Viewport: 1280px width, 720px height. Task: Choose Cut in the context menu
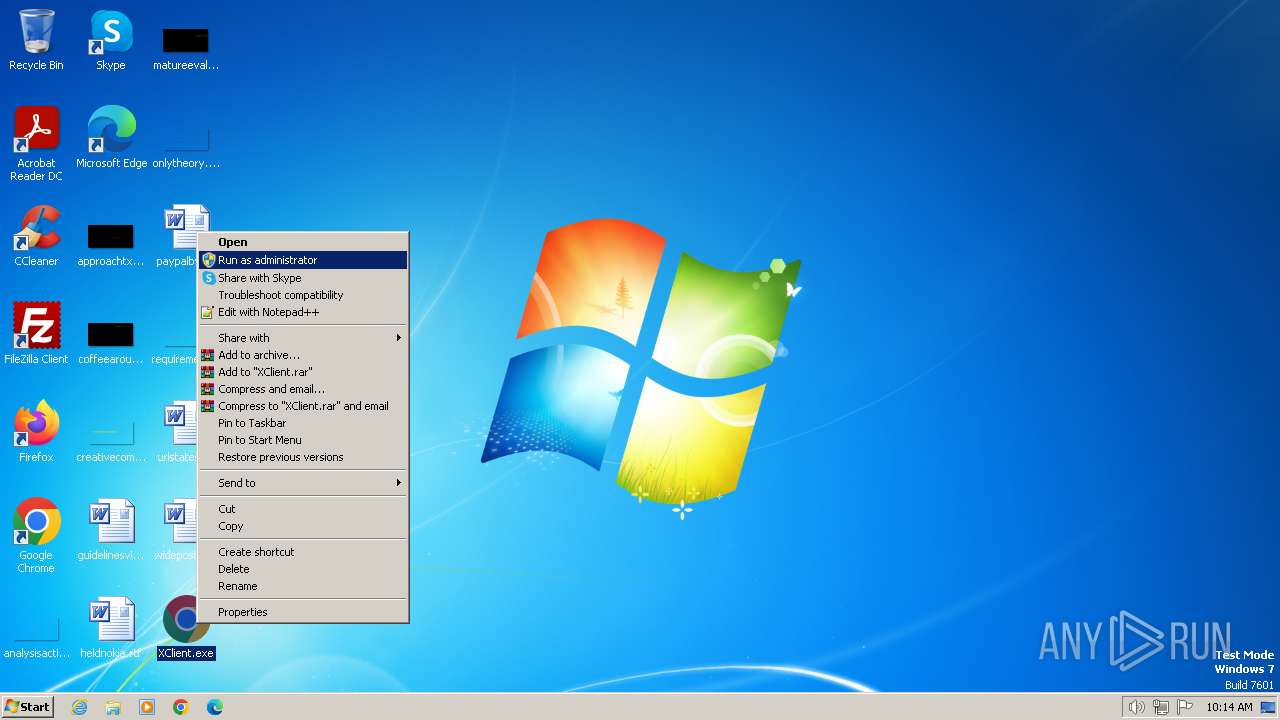coord(303,509)
